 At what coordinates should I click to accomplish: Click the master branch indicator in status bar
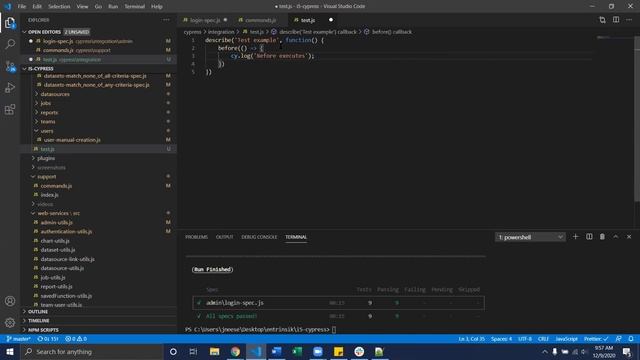pos(18,339)
